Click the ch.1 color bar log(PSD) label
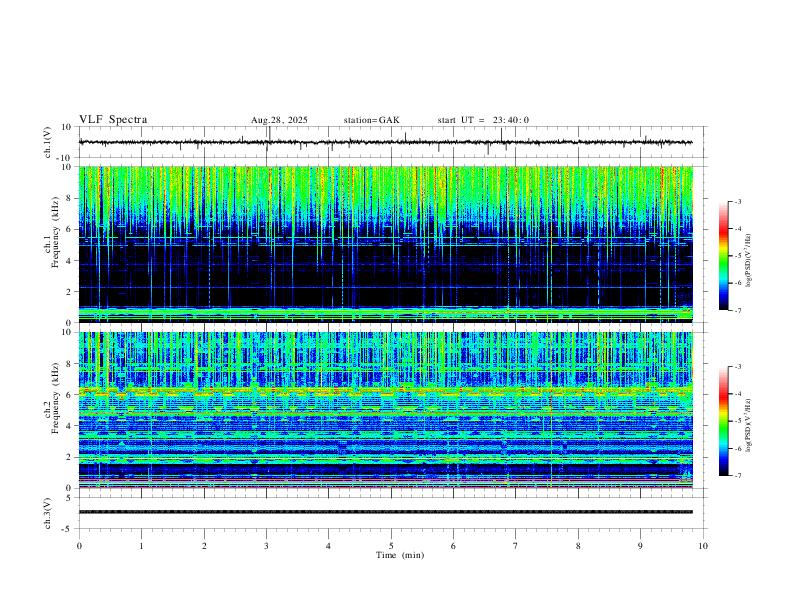This screenshot has width=792, height=612. 749,261
